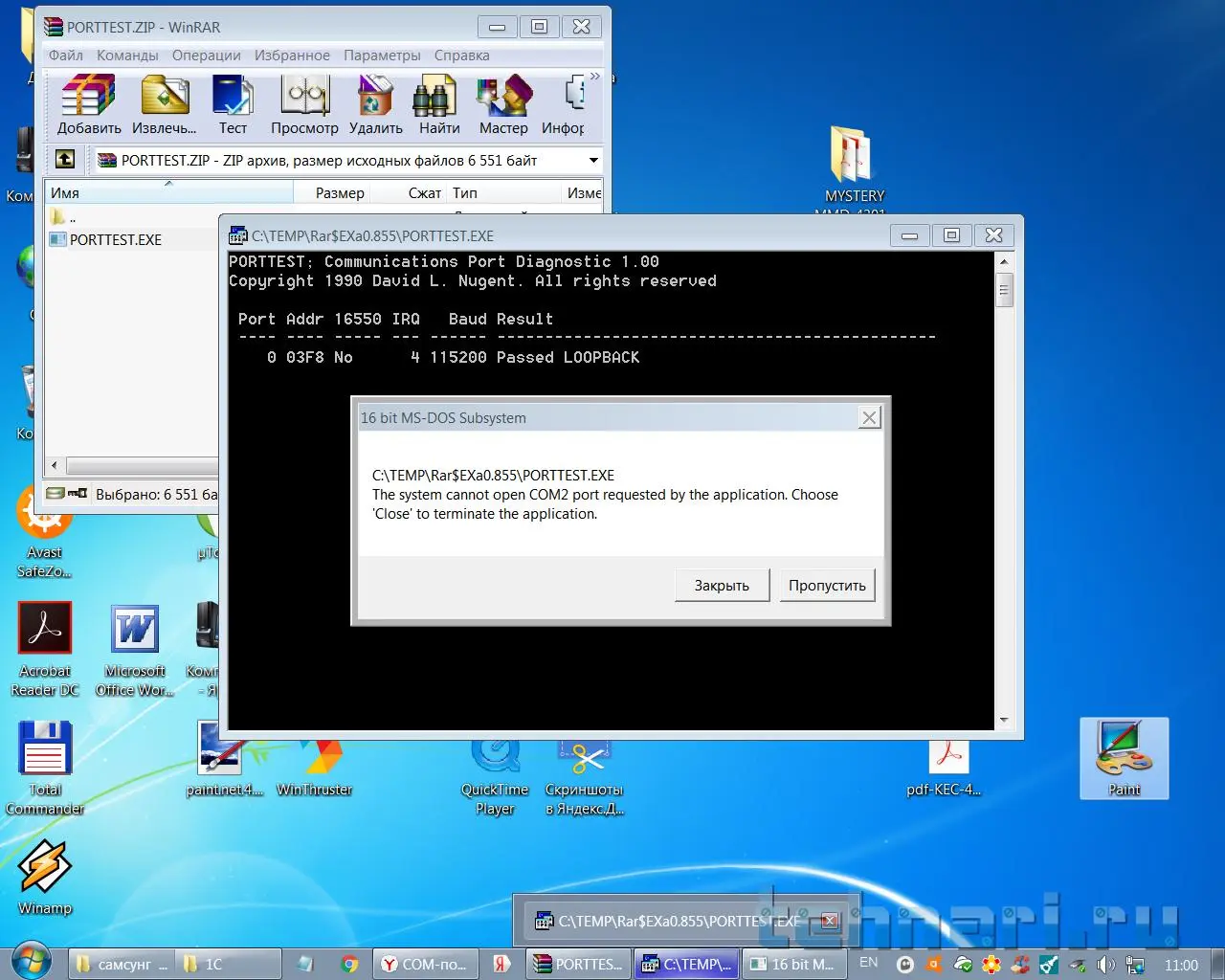The height and width of the screenshot is (980, 1225).
Task: Select the ".." parent folder row
Action: 63,218
